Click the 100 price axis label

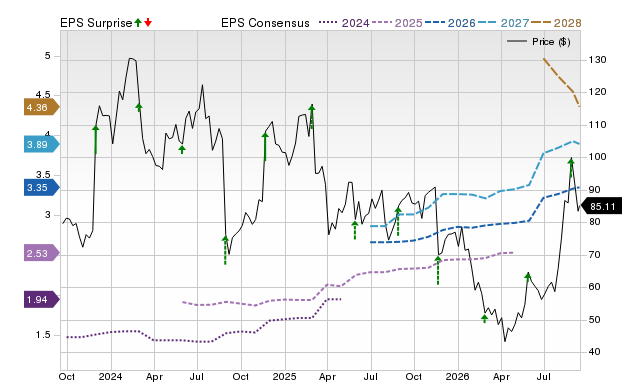coord(597,157)
